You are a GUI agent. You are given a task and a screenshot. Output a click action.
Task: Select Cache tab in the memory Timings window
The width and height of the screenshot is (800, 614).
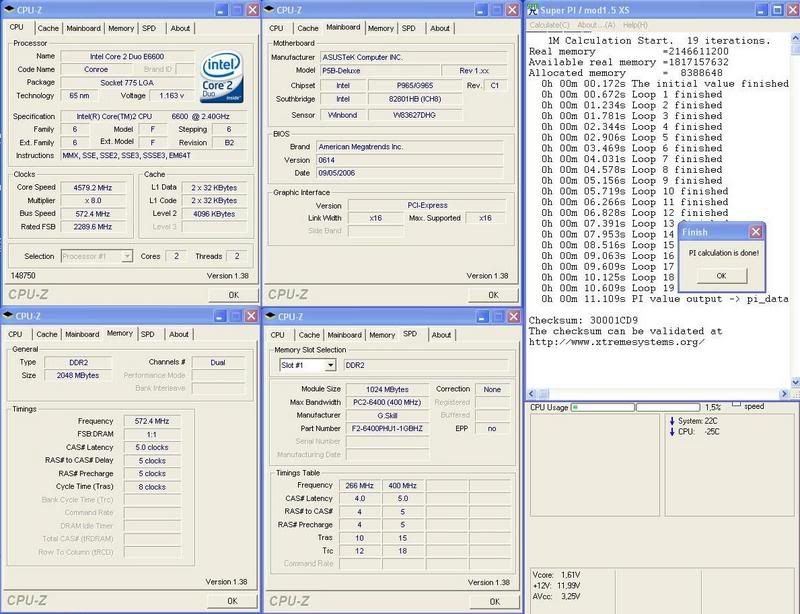tap(46, 334)
